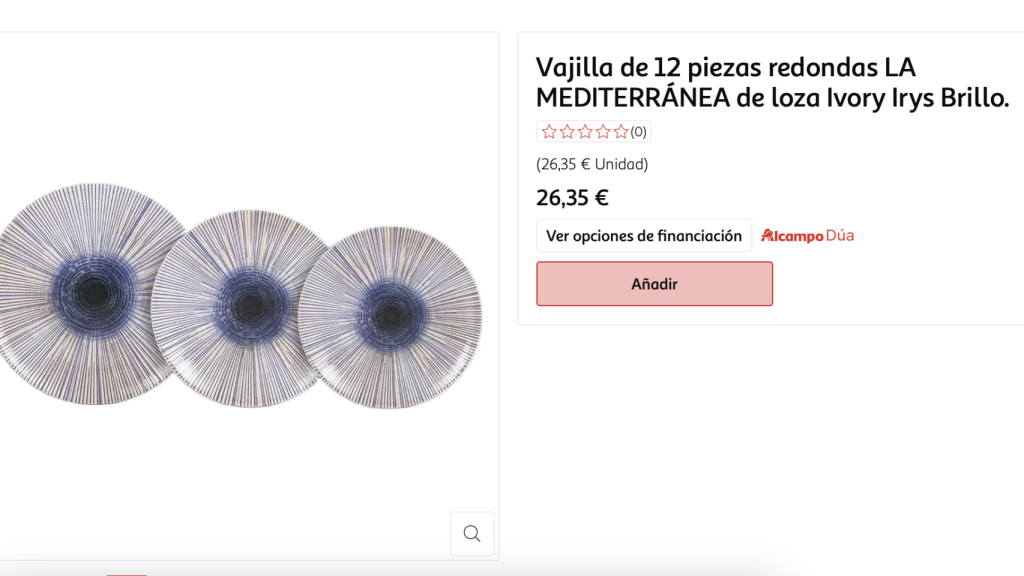Click the red Alcampo Dúa logo

click(806, 235)
